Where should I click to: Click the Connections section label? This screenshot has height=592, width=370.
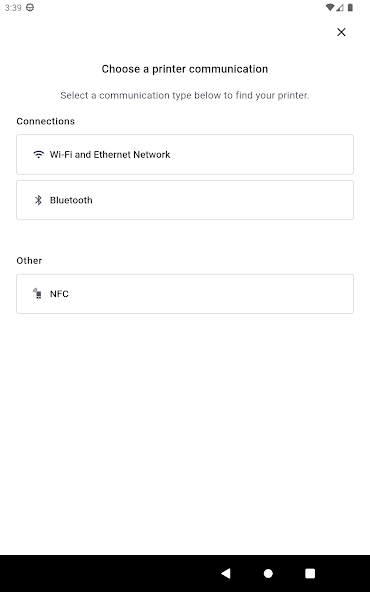[46, 121]
